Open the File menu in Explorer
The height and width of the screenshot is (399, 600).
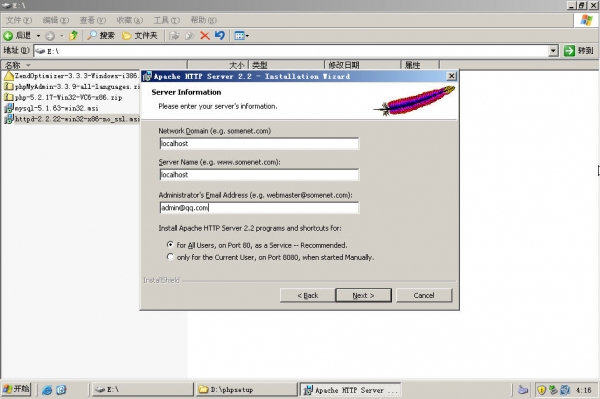tap(19, 20)
